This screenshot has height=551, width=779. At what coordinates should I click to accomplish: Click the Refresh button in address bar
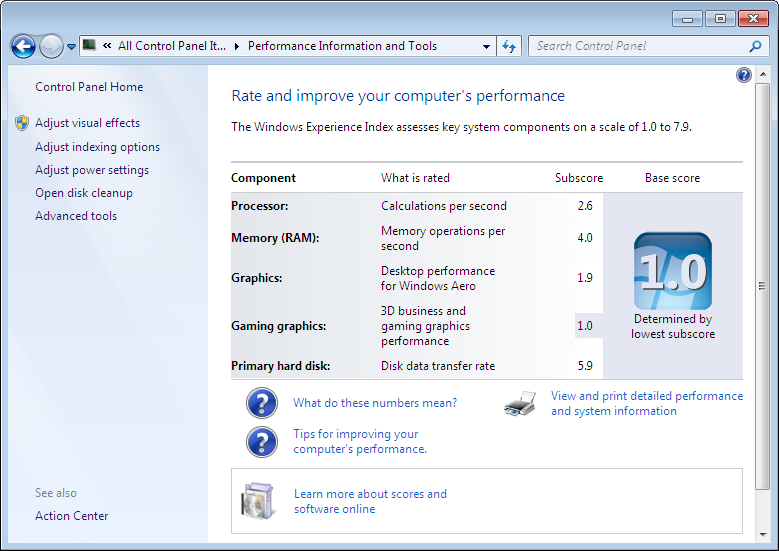509,46
